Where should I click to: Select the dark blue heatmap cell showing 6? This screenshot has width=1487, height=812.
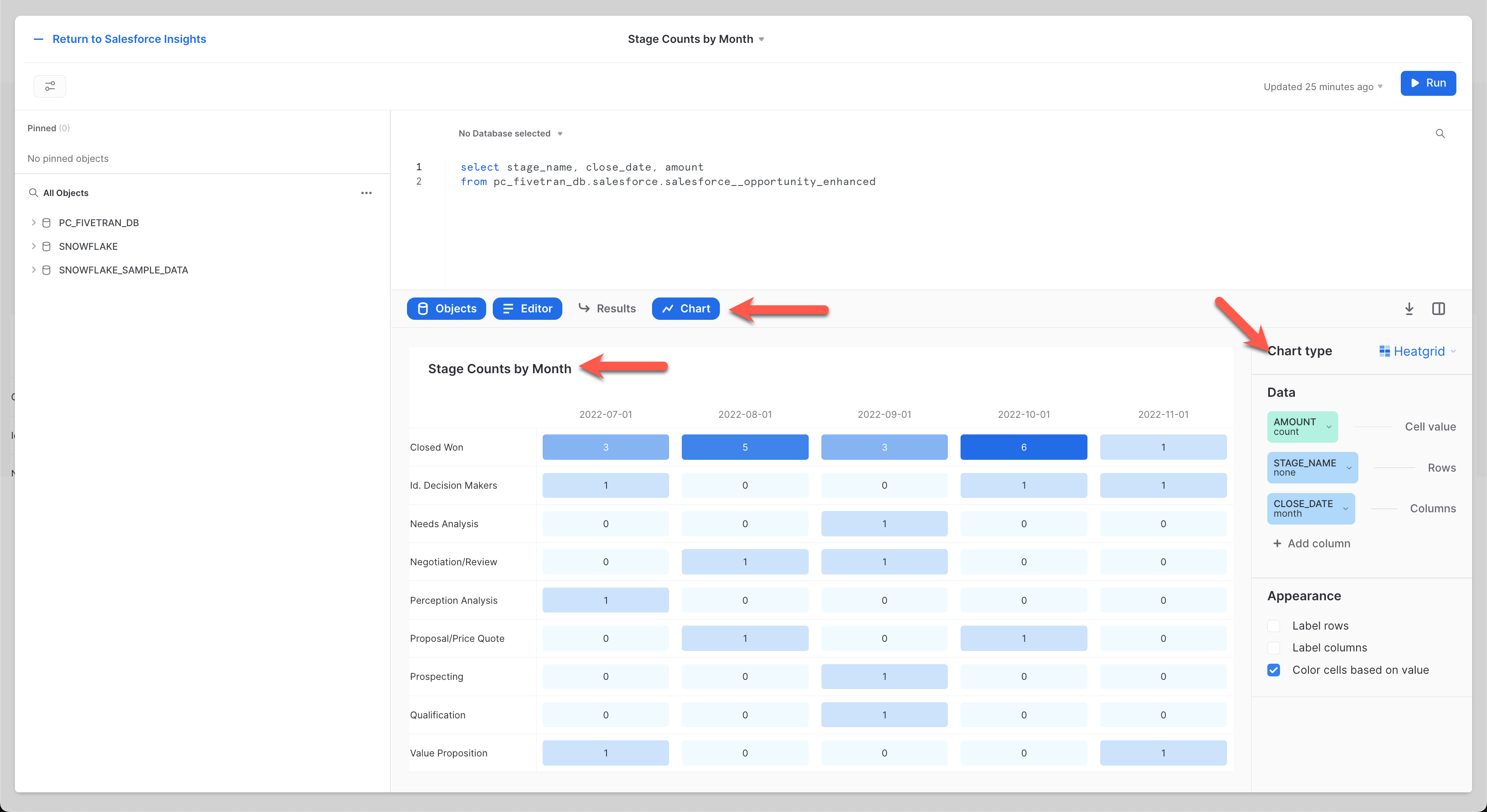coord(1024,447)
